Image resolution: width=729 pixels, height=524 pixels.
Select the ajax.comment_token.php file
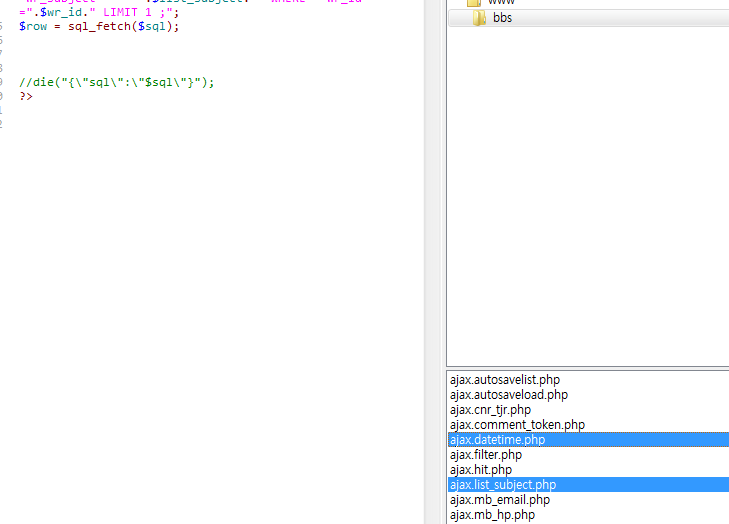(x=517, y=425)
